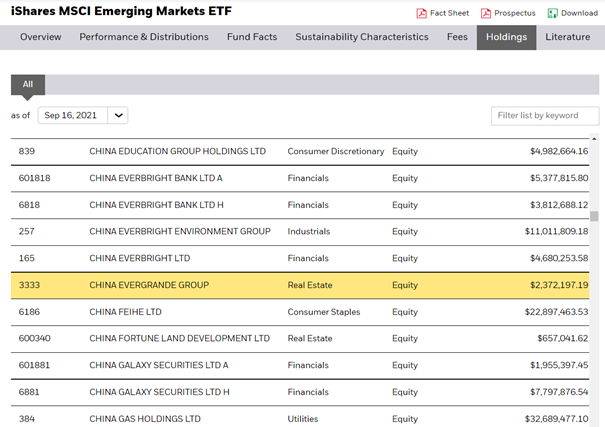Open the Literature tab
Image resolution: width=605 pixels, height=427 pixels.
point(568,37)
